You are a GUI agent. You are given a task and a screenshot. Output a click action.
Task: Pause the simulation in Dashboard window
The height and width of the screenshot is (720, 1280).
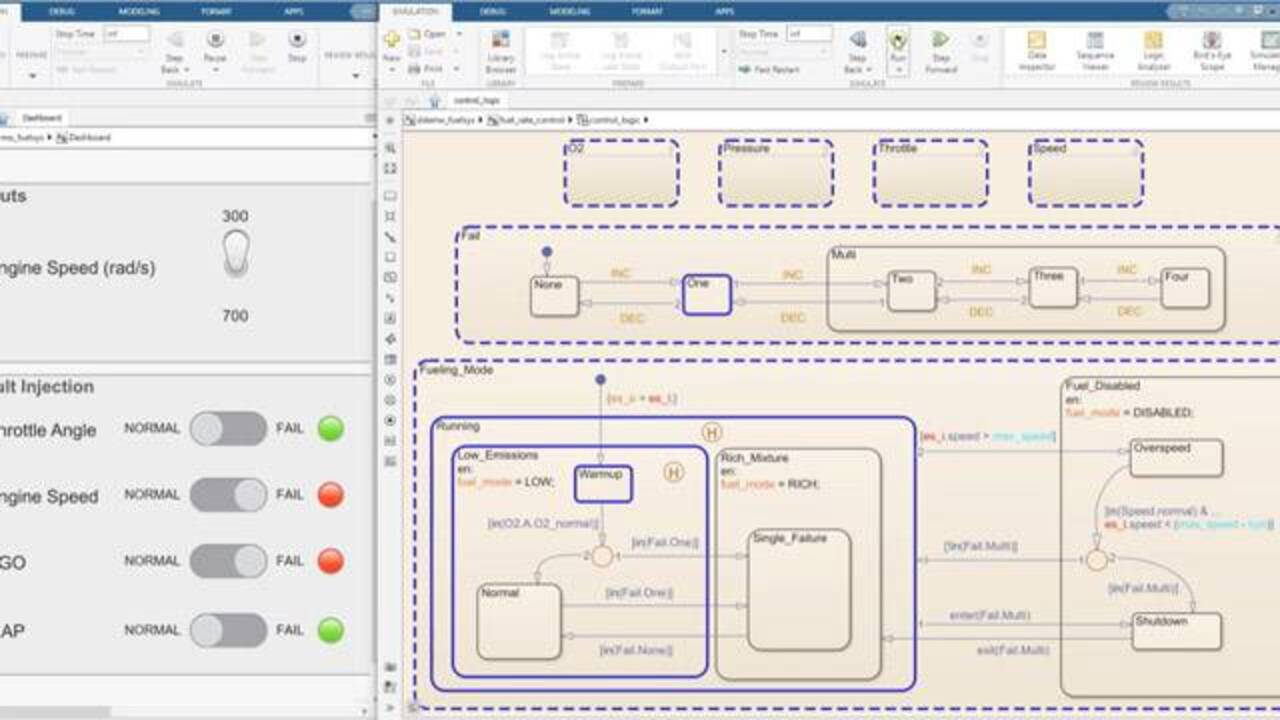tap(215, 45)
